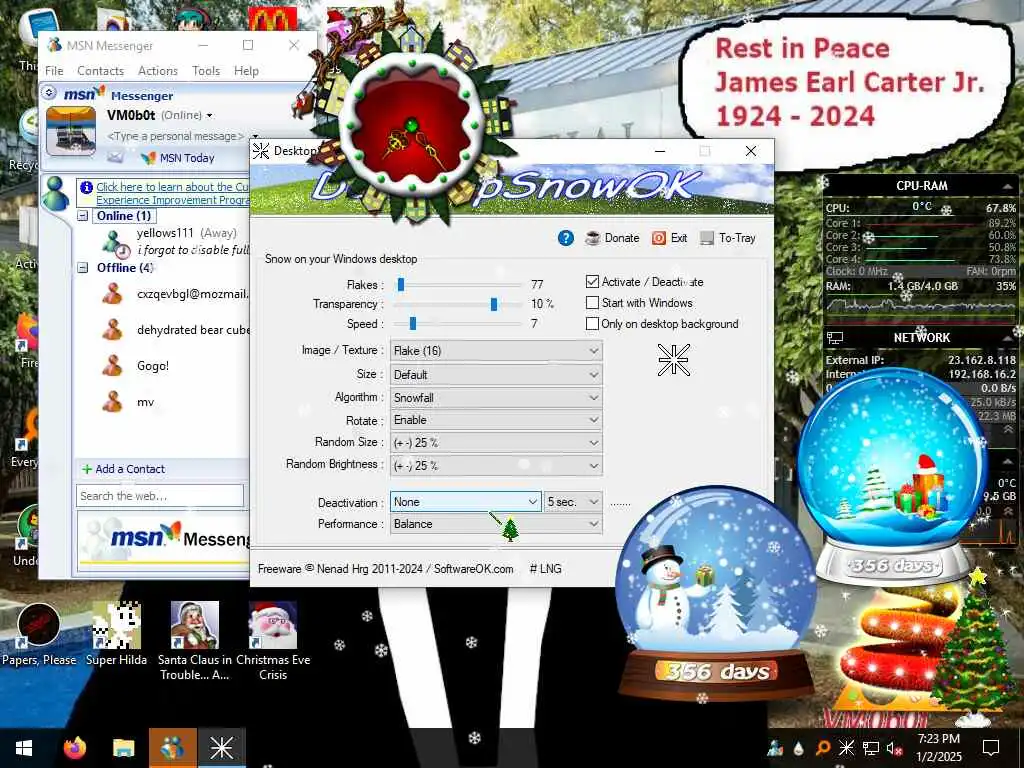The width and height of the screenshot is (1024, 768).
Task: Click the Customer Experience Improvement Program link
Action: click(172, 193)
